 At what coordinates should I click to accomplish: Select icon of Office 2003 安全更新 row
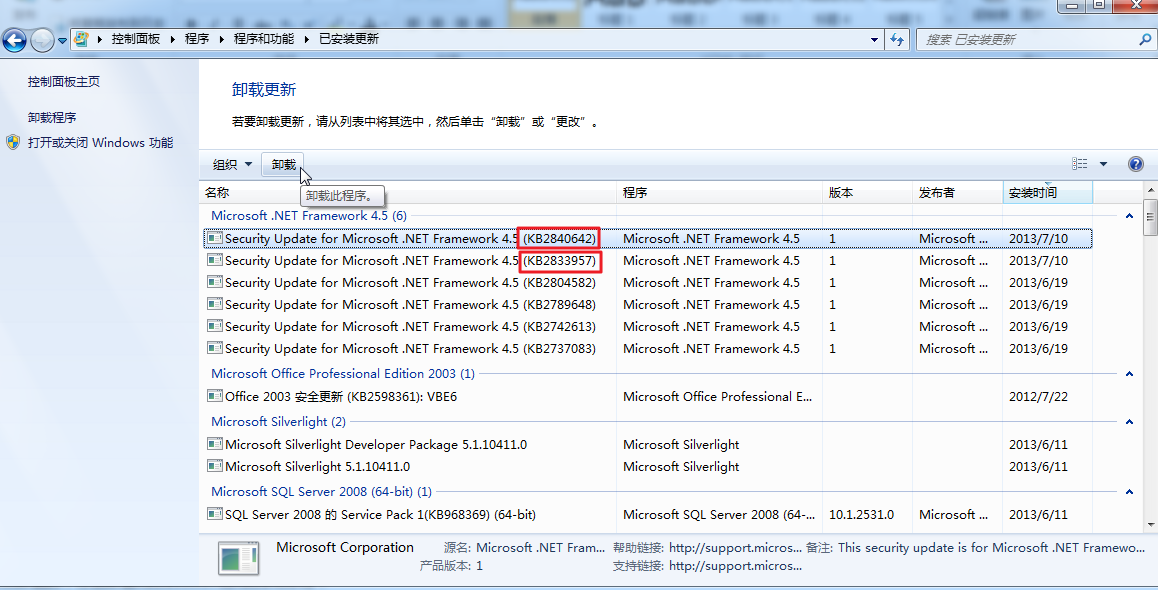pos(215,397)
